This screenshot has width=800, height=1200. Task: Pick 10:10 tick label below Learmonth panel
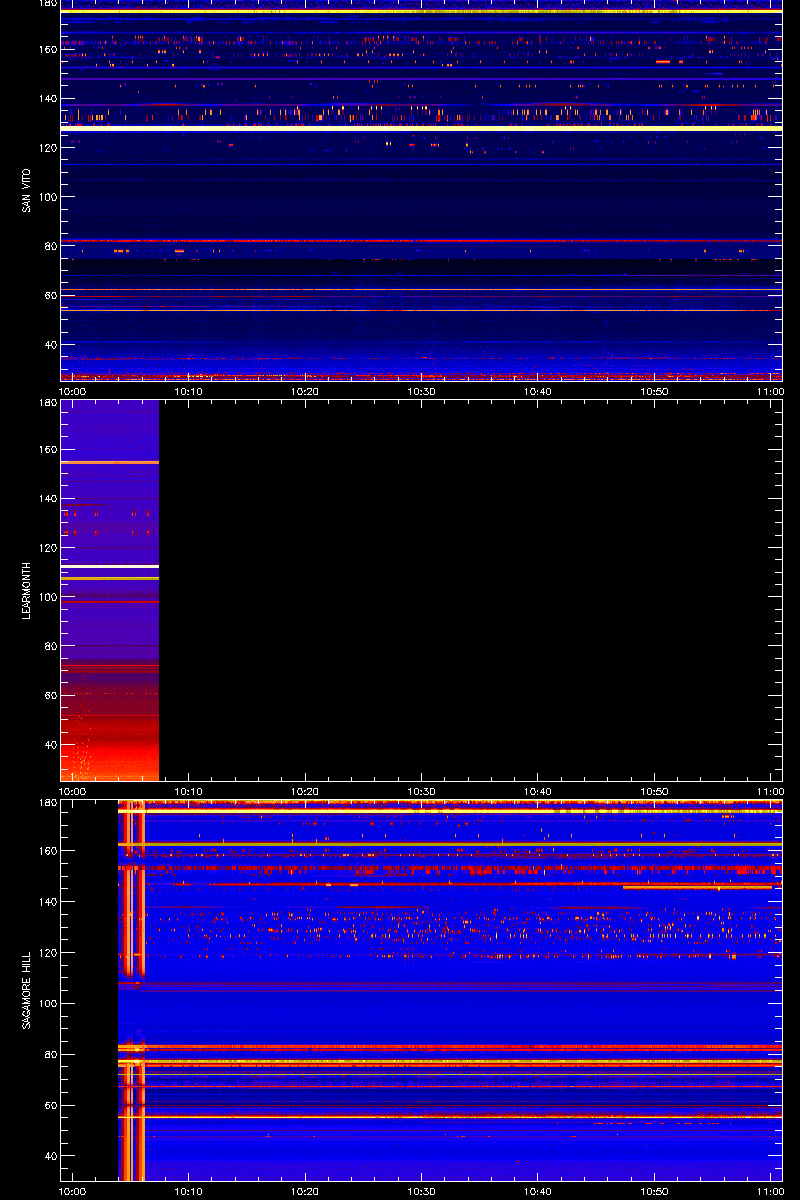point(189,791)
